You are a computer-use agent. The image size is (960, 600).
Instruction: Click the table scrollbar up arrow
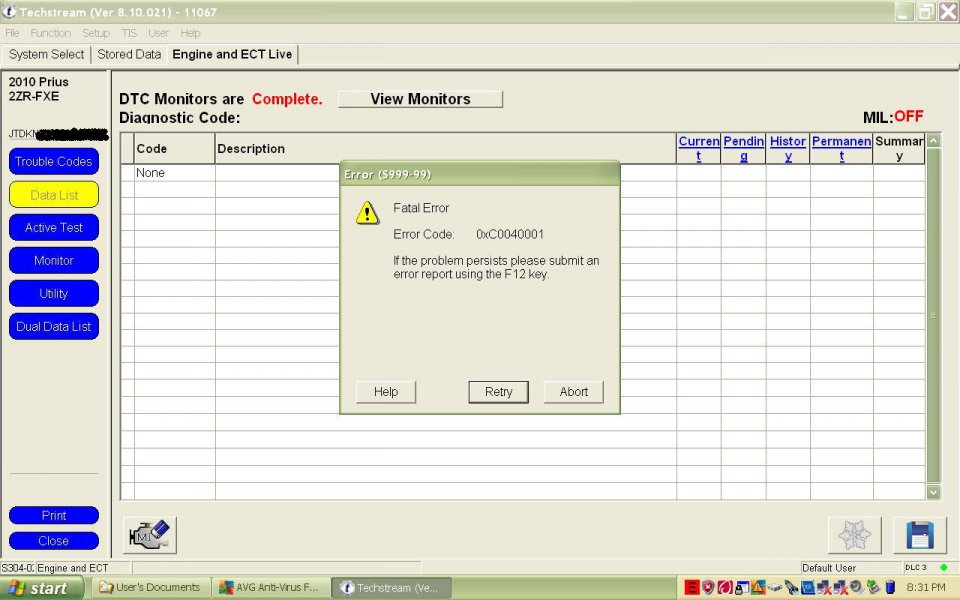(933, 141)
